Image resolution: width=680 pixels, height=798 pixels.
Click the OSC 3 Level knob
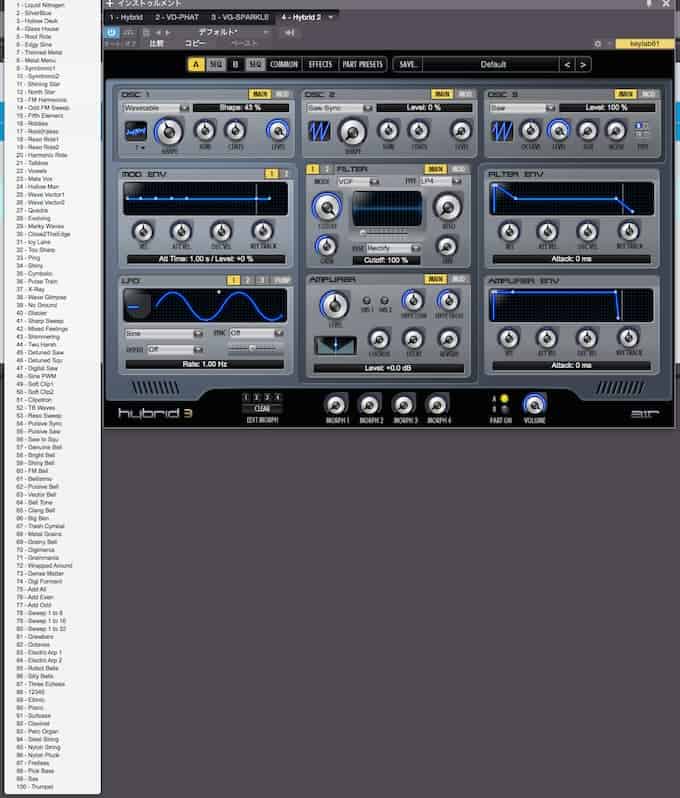coord(558,131)
